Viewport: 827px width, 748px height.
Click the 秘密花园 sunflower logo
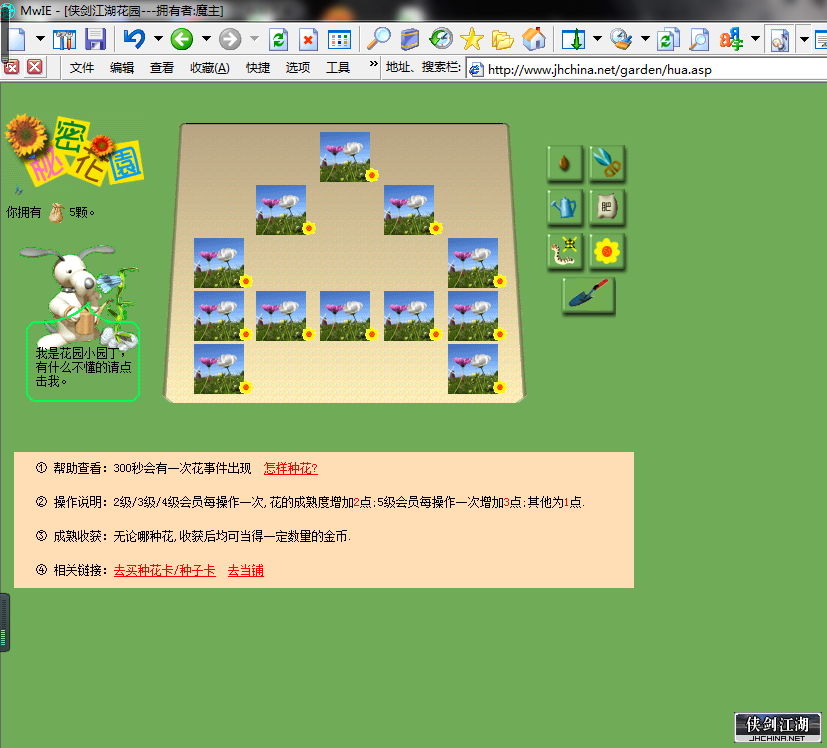74,150
